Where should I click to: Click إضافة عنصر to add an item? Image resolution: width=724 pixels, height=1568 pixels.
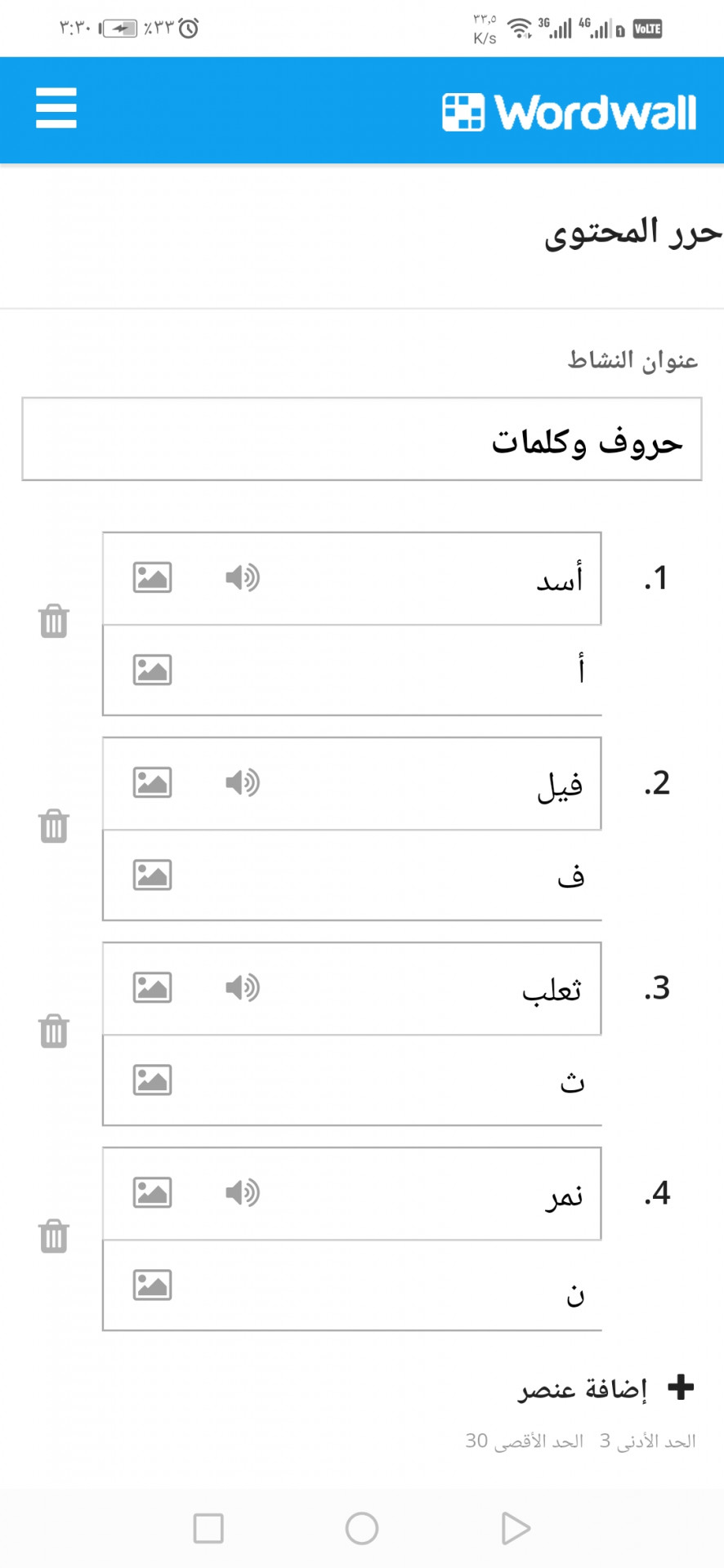(x=606, y=1388)
